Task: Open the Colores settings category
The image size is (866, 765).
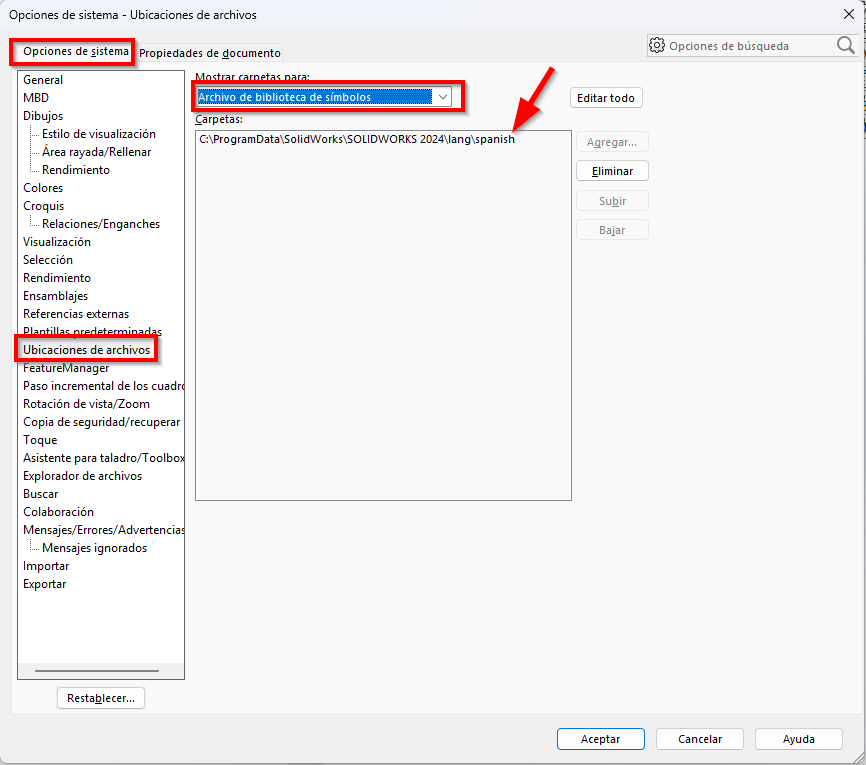Action: pyautogui.click(x=43, y=188)
